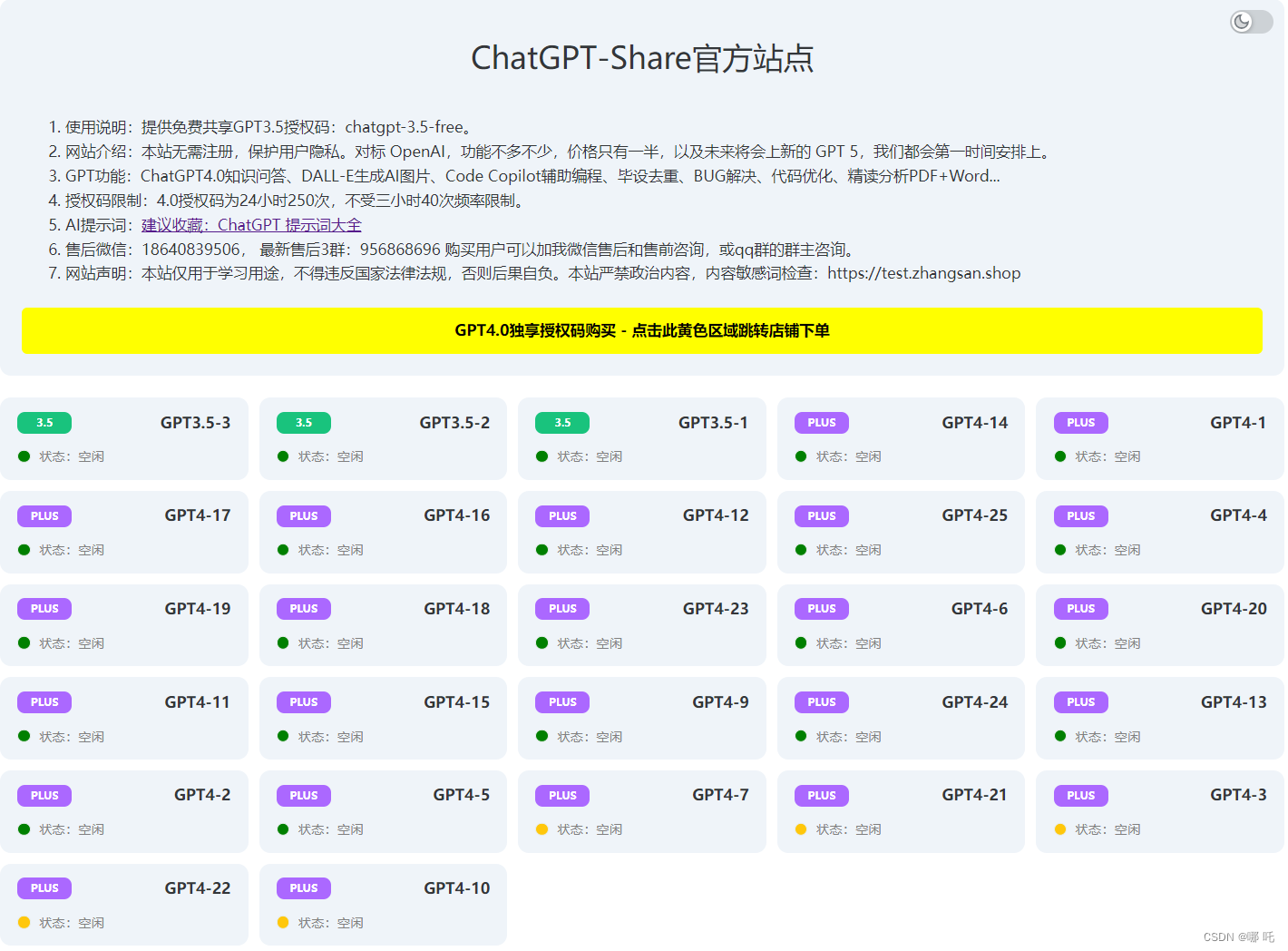Image resolution: width=1288 pixels, height=951 pixels.
Task: Click the QQ group number 956868696
Action: coord(400,250)
